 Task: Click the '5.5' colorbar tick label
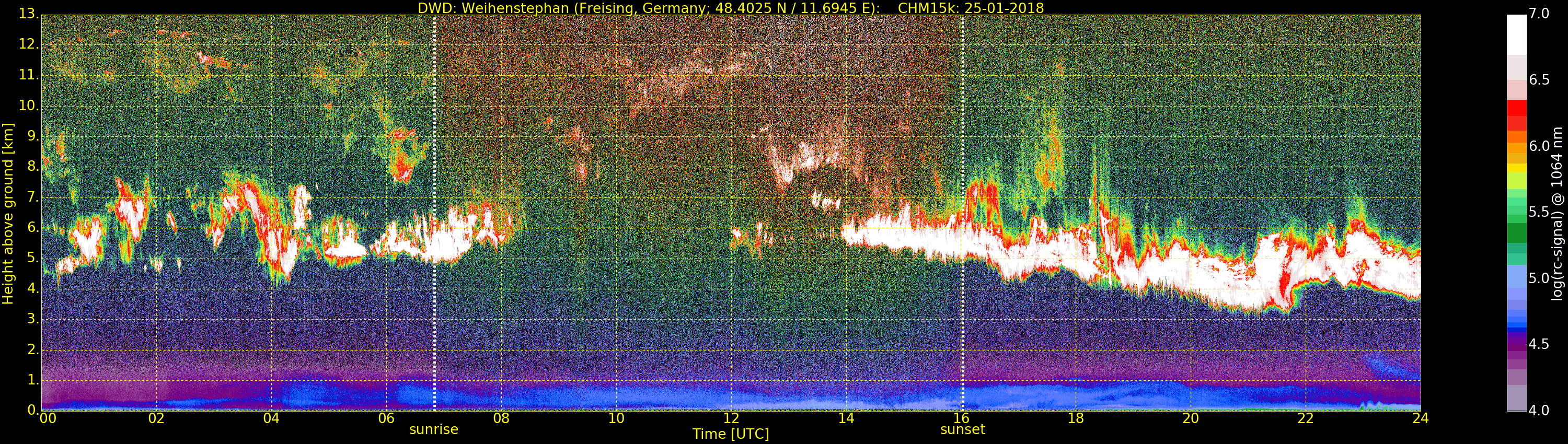coord(1539,212)
